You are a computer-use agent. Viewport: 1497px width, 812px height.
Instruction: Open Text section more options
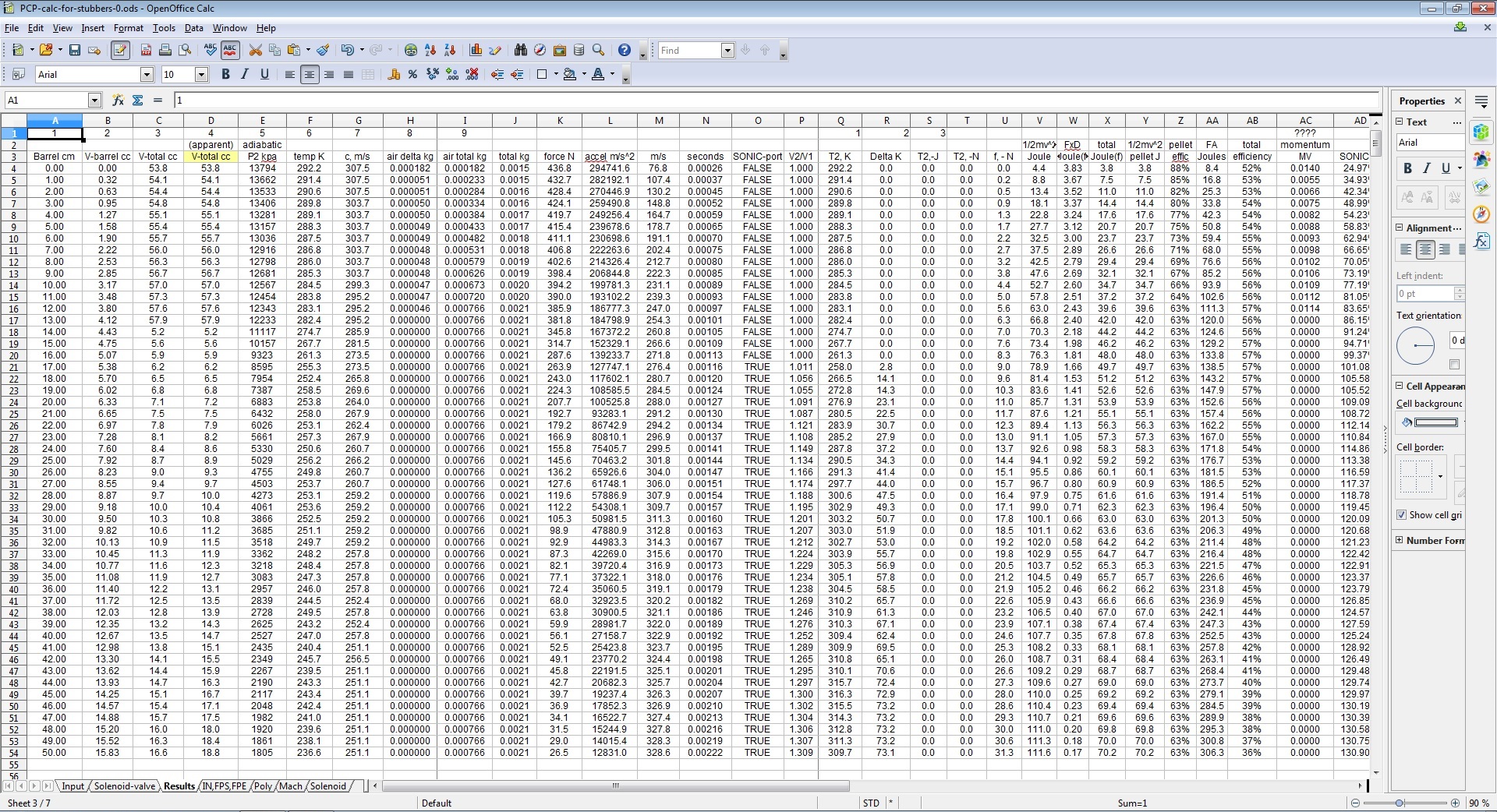1456,122
